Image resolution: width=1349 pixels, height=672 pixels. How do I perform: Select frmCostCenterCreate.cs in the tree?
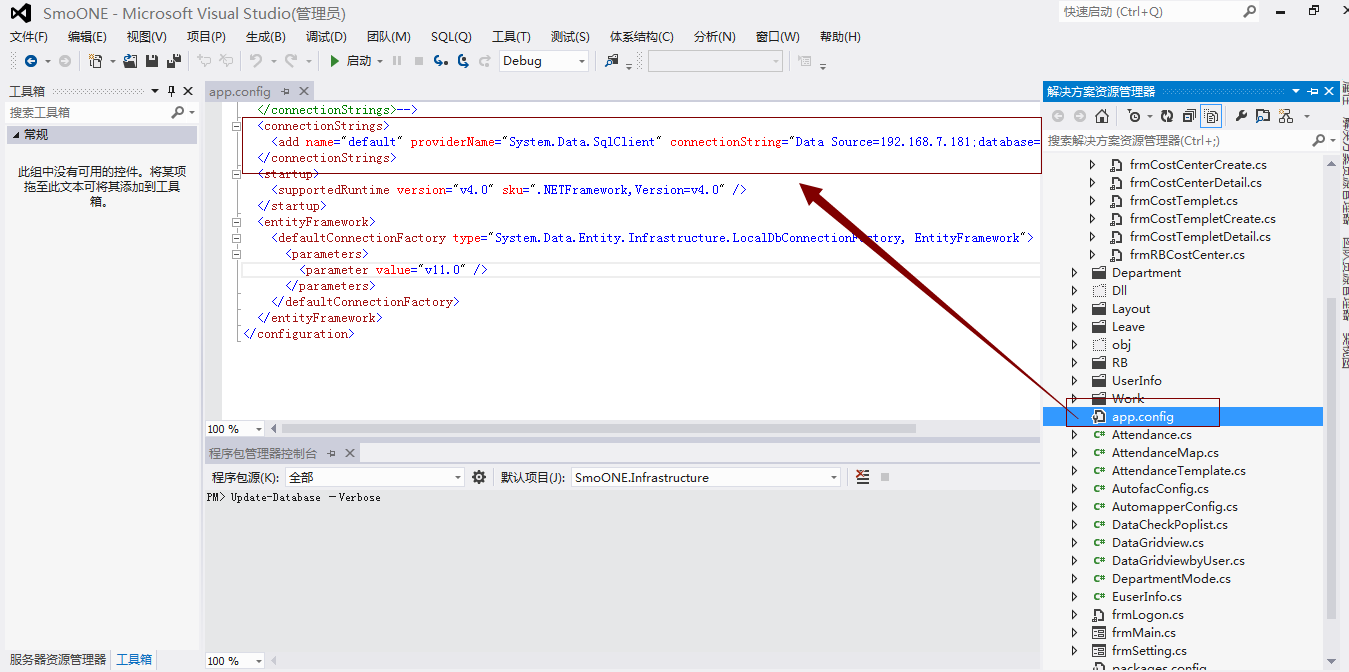point(1198,165)
